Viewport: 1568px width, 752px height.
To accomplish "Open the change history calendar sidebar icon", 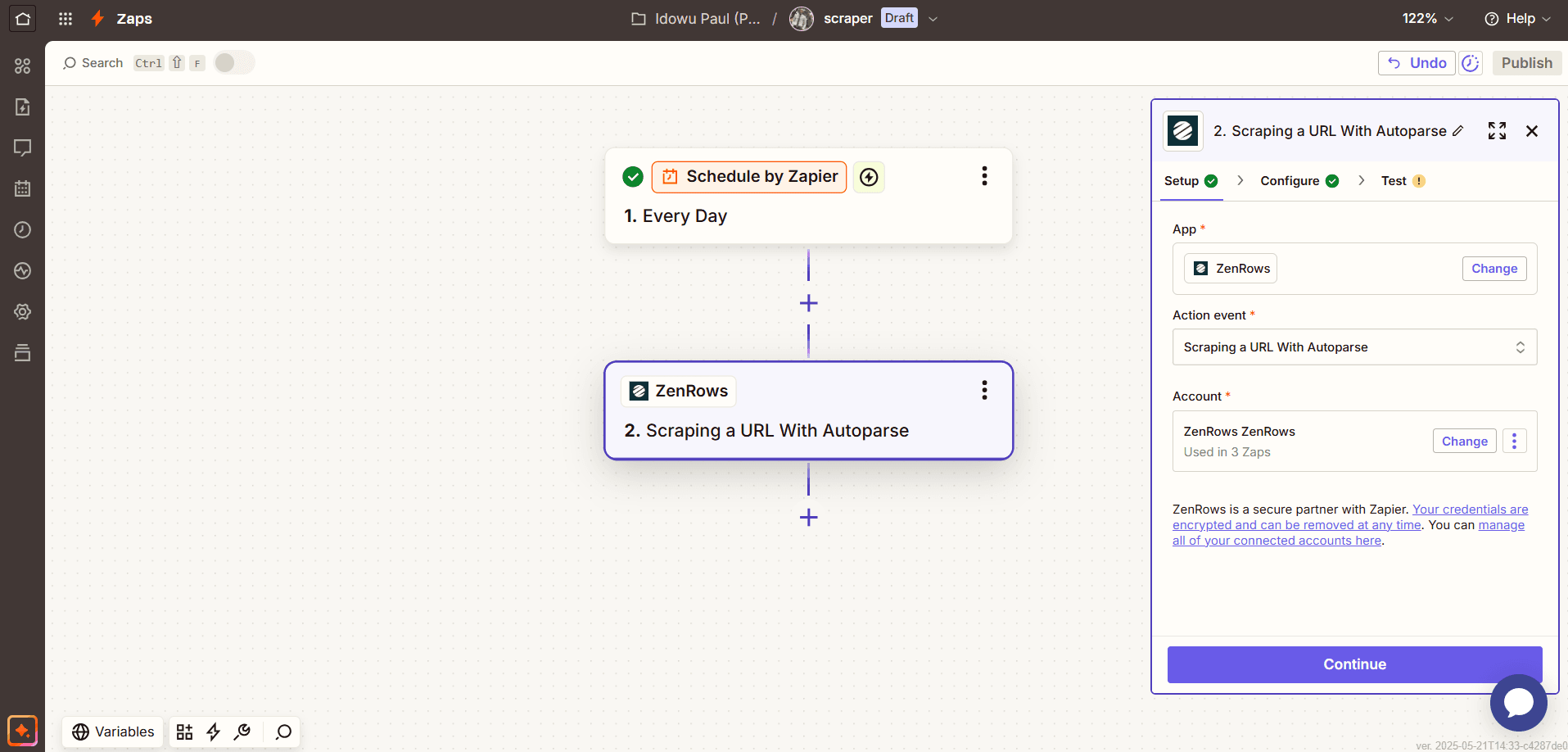I will pyautogui.click(x=23, y=188).
